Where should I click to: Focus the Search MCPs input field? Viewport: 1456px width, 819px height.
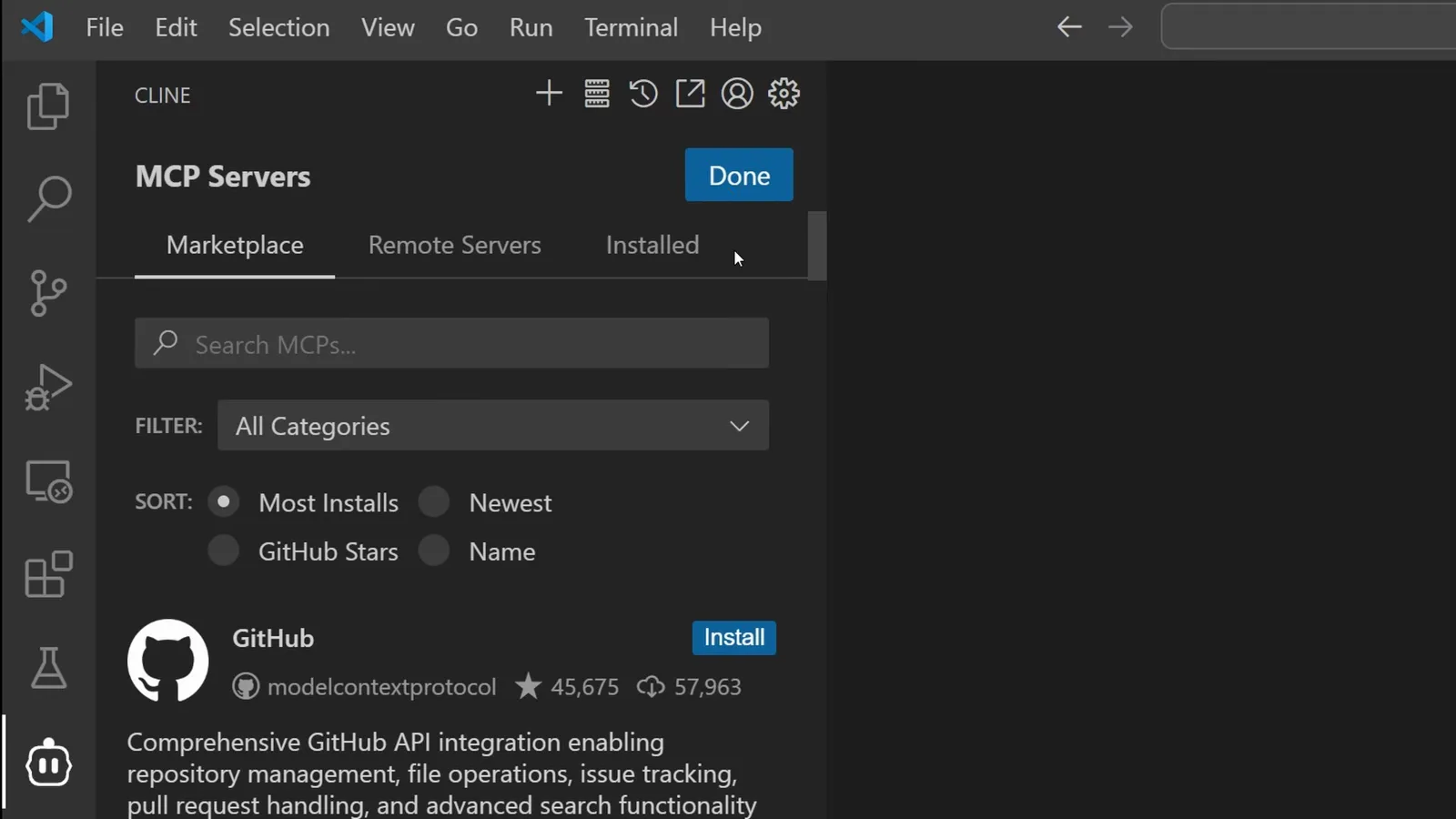point(451,343)
